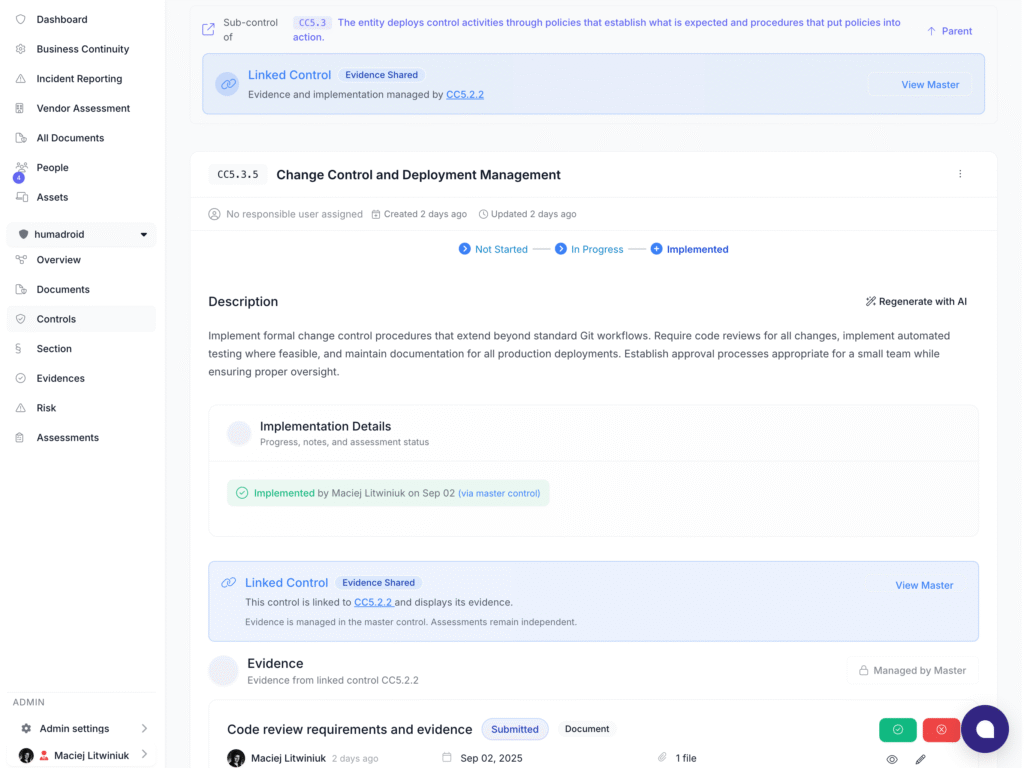
Task: Click the eye icon to view evidence
Action: [x=892, y=759]
